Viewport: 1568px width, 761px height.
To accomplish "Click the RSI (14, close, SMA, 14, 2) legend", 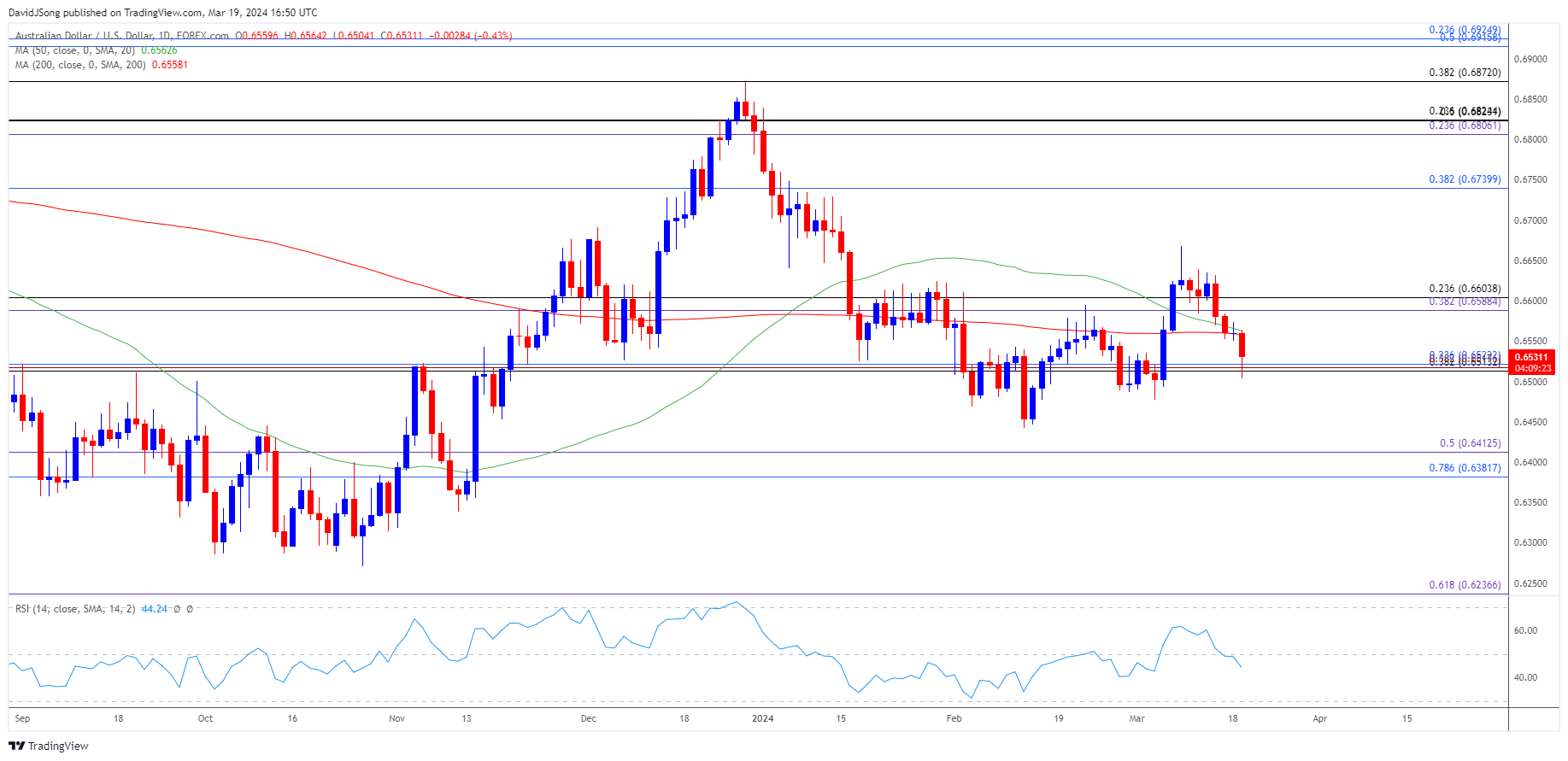I will tap(75, 609).
